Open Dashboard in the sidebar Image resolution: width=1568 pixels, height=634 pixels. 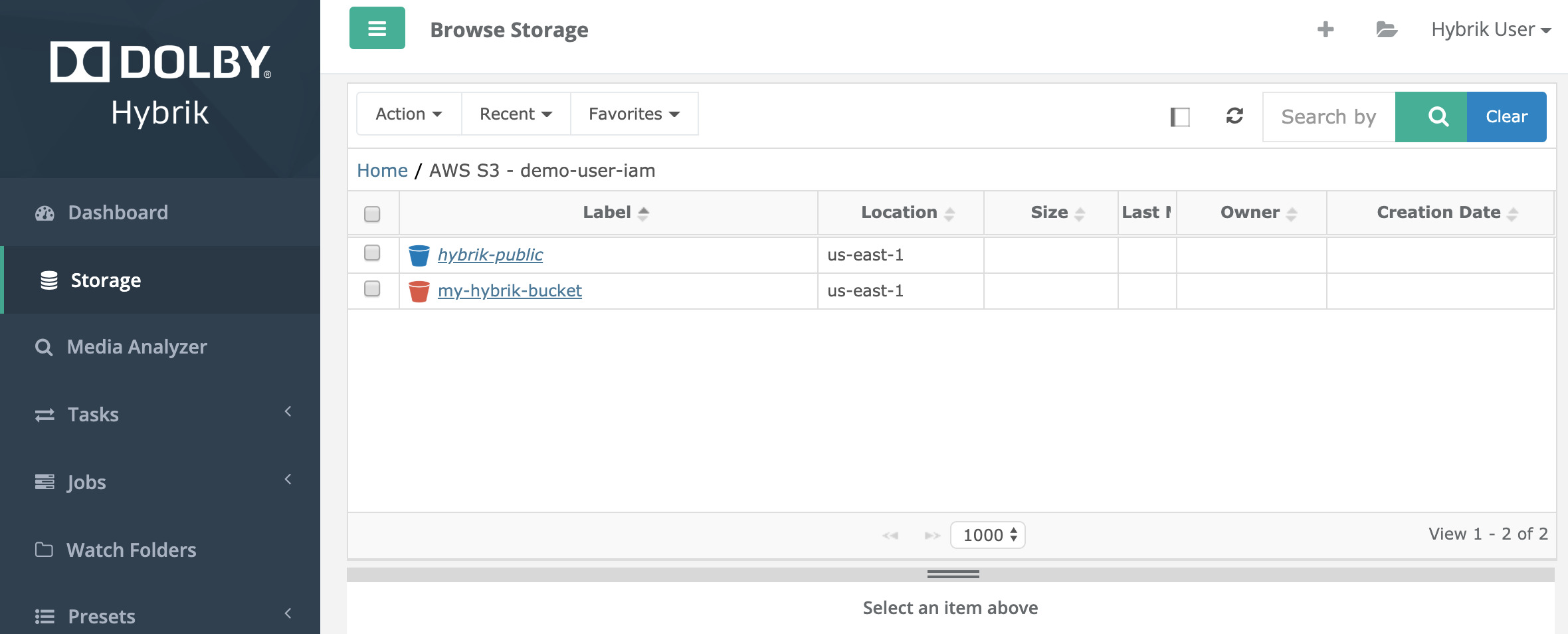point(160,213)
